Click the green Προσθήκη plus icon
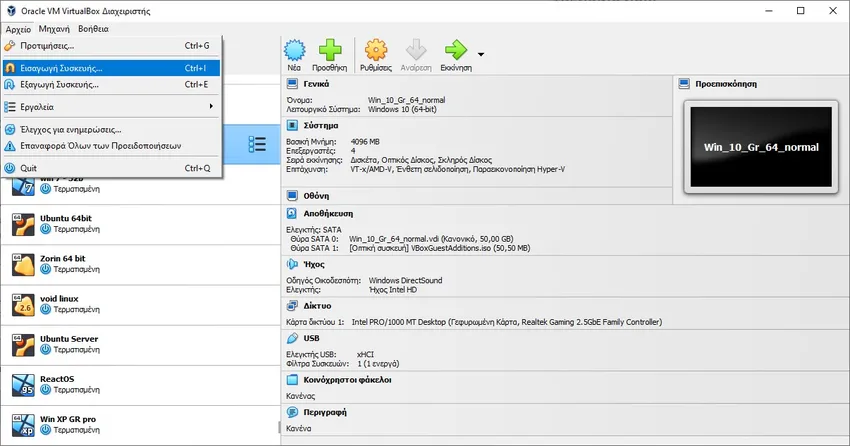The height and width of the screenshot is (446, 850). [330, 50]
